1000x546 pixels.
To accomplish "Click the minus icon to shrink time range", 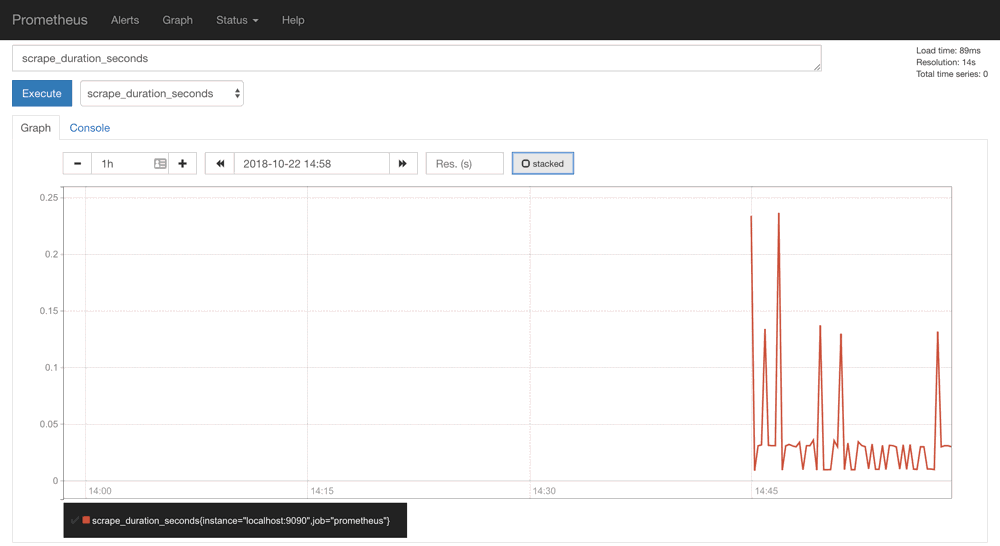I will 77,164.
